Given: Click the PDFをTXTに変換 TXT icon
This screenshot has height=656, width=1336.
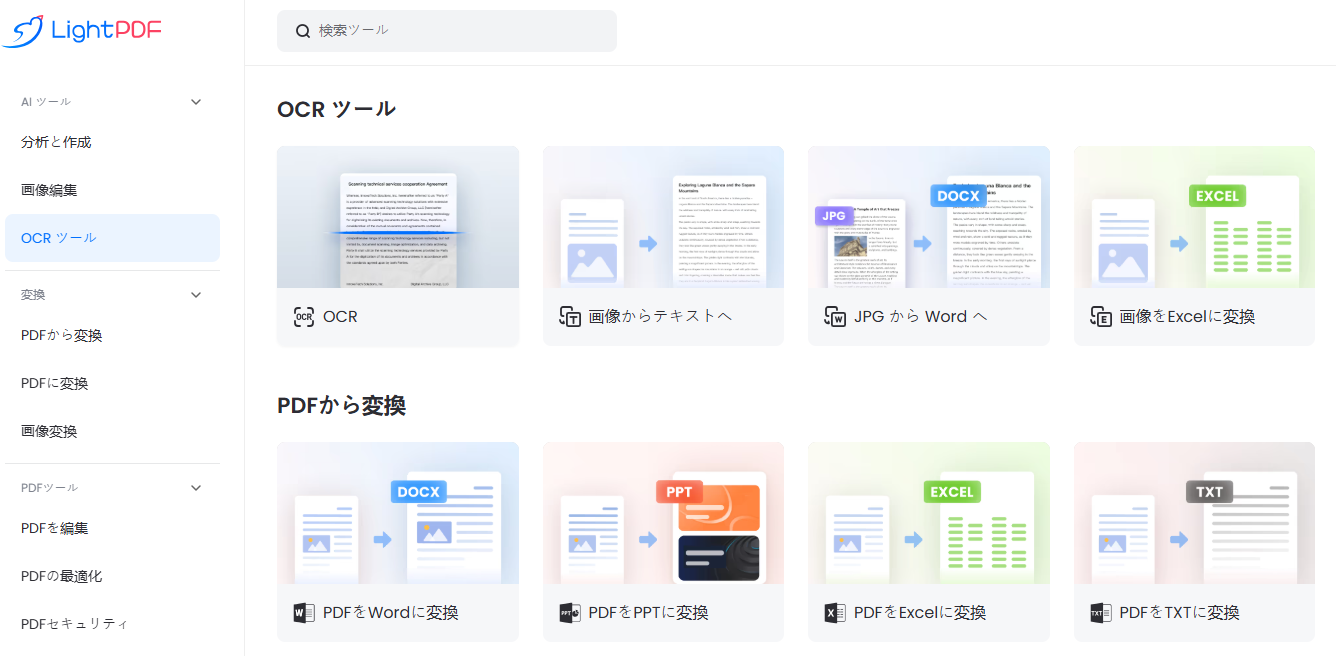Looking at the screenshot, I should [x=1101, y=613].
